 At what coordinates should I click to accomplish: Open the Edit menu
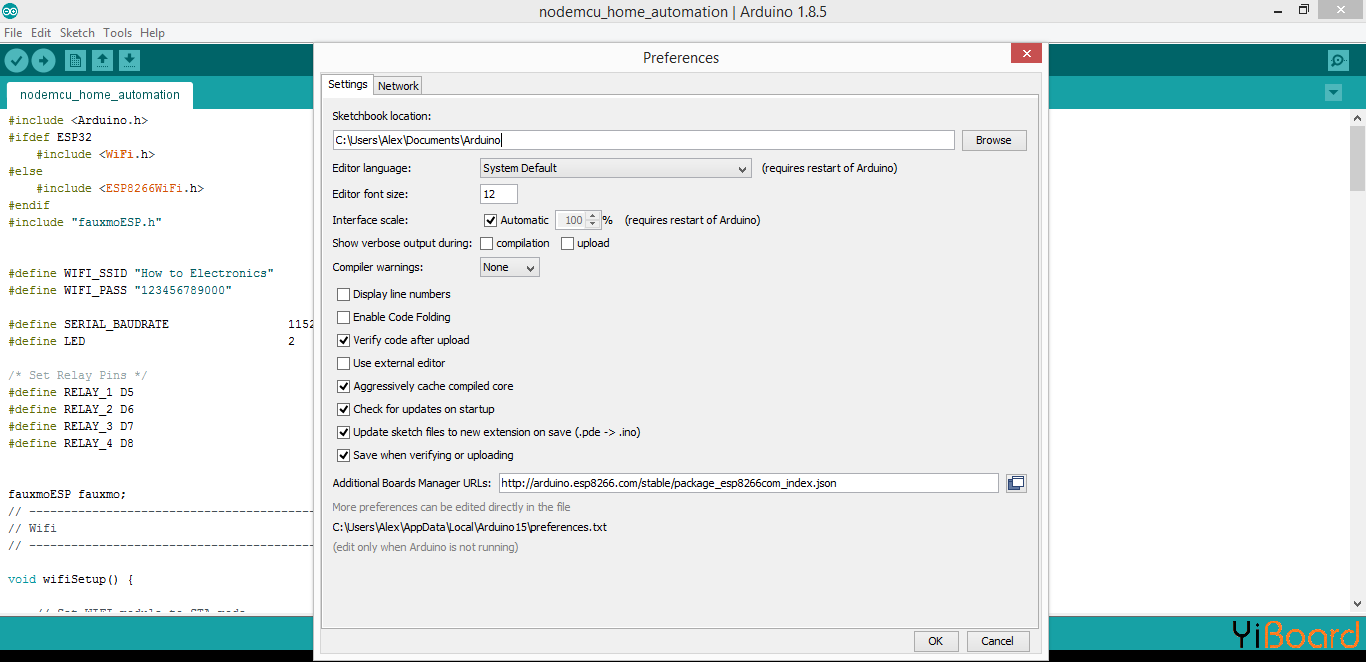tap(41, 33)
